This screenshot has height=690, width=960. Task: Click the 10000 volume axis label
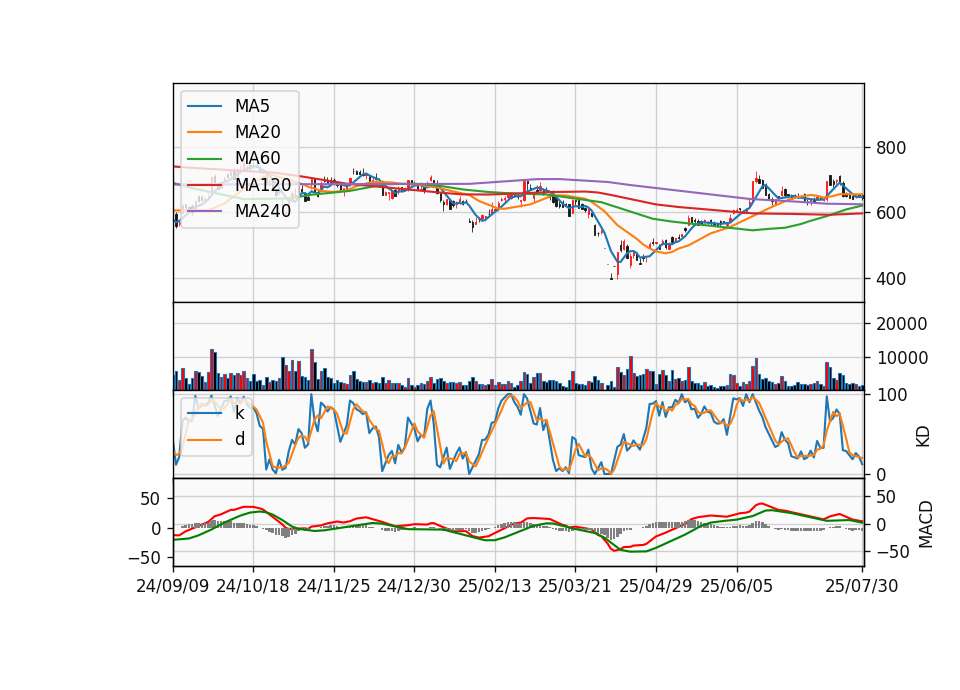click(901, 358)
